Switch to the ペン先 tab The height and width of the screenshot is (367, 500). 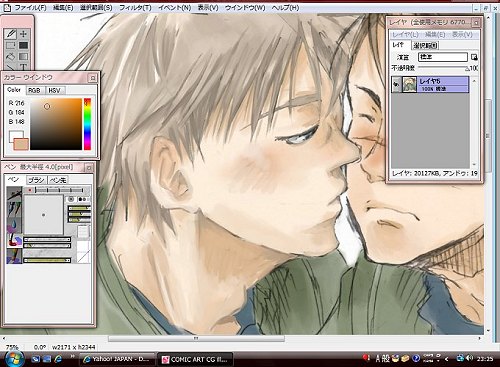pos(58,180)
